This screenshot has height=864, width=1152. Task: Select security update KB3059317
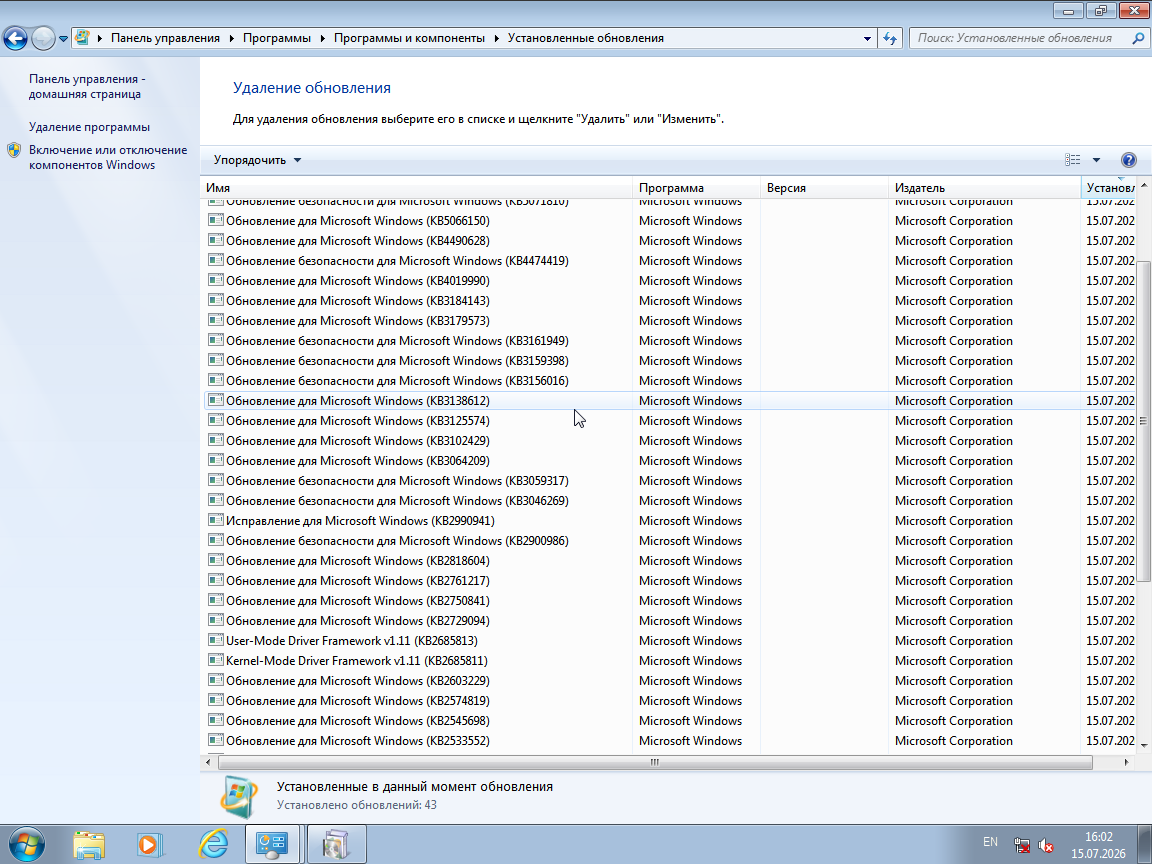click(669, 481)
